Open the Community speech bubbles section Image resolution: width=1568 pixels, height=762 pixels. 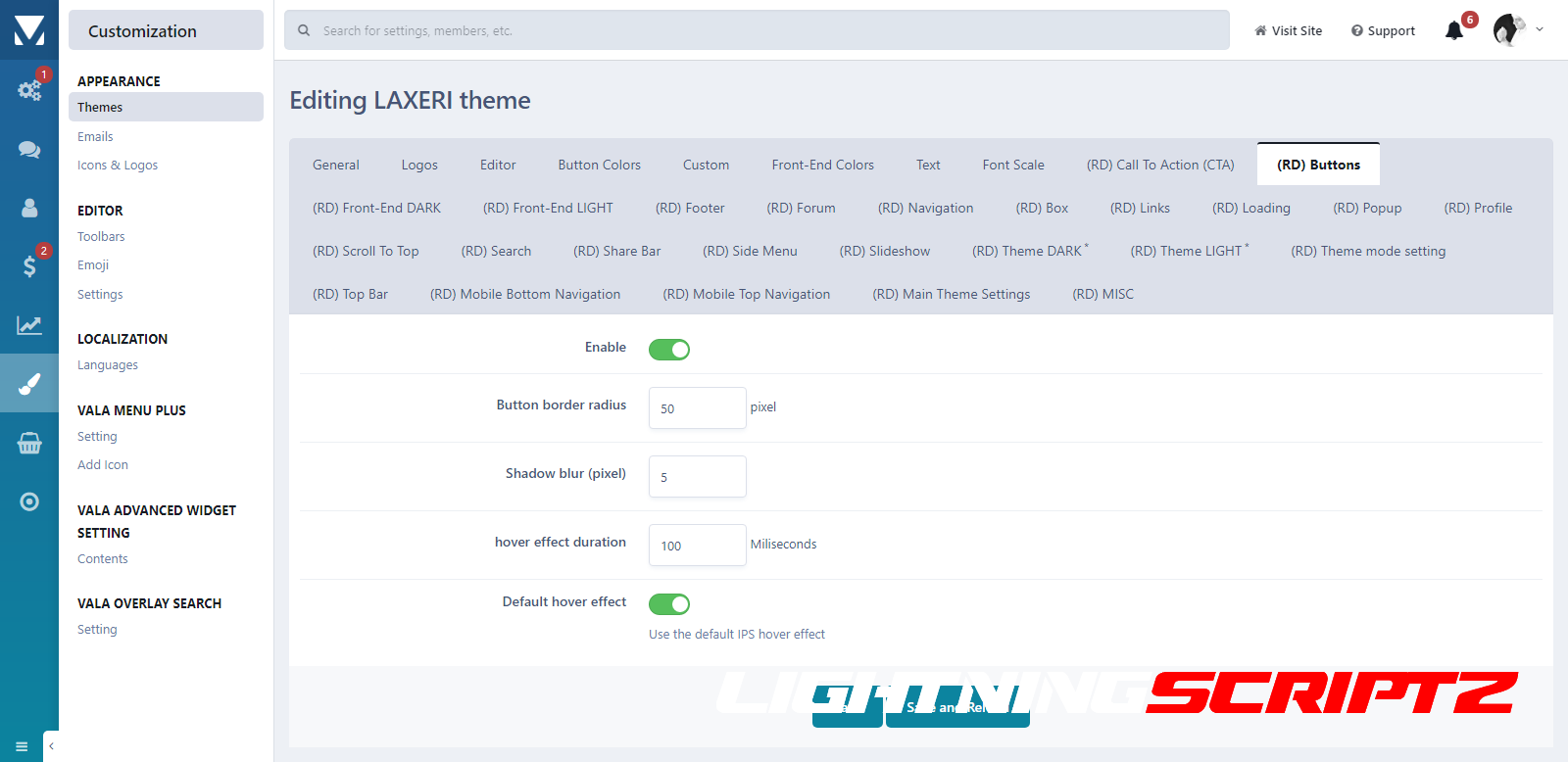[x=29, y=149]
